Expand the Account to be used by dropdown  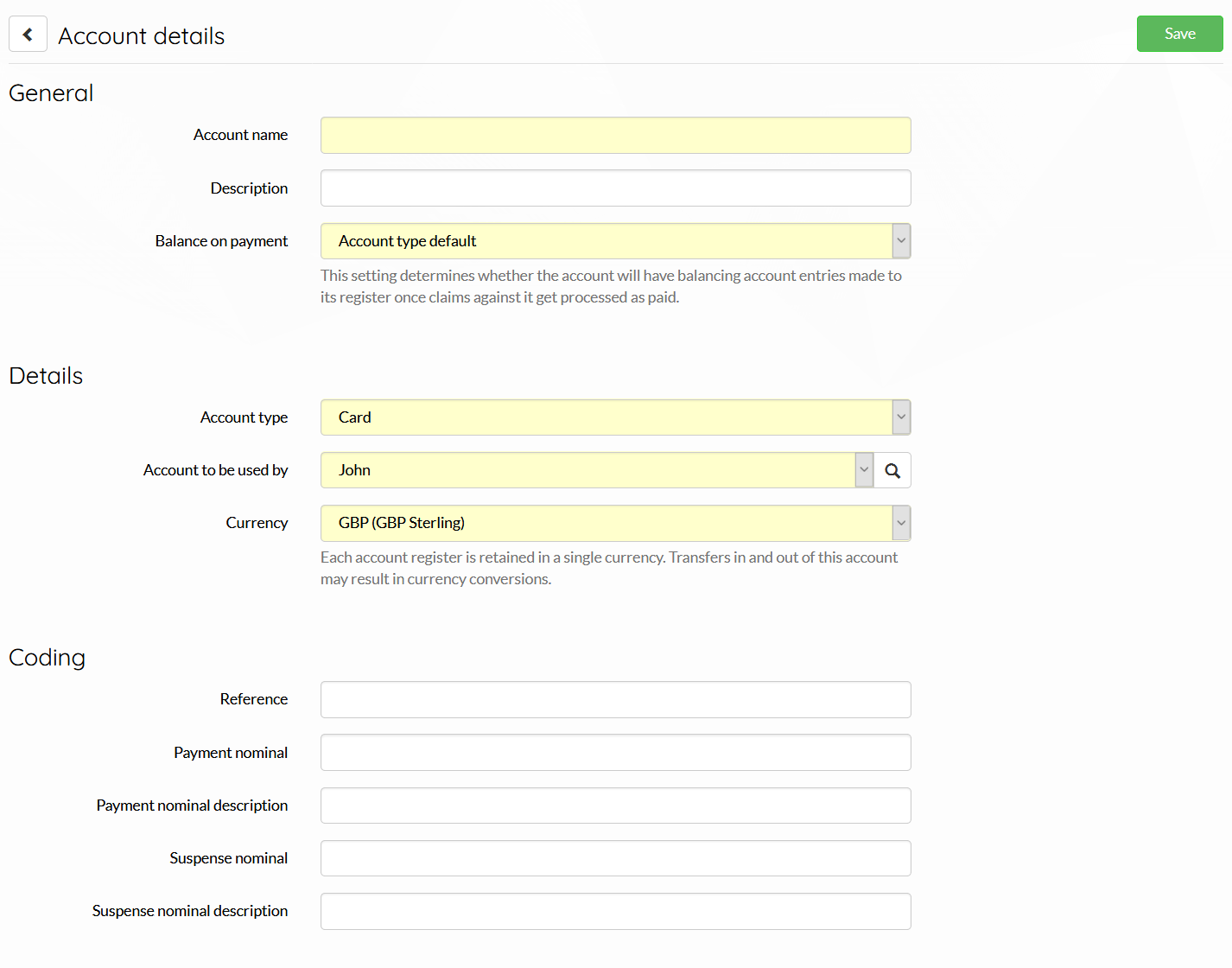pyautogui.click(x=597, y=470)
